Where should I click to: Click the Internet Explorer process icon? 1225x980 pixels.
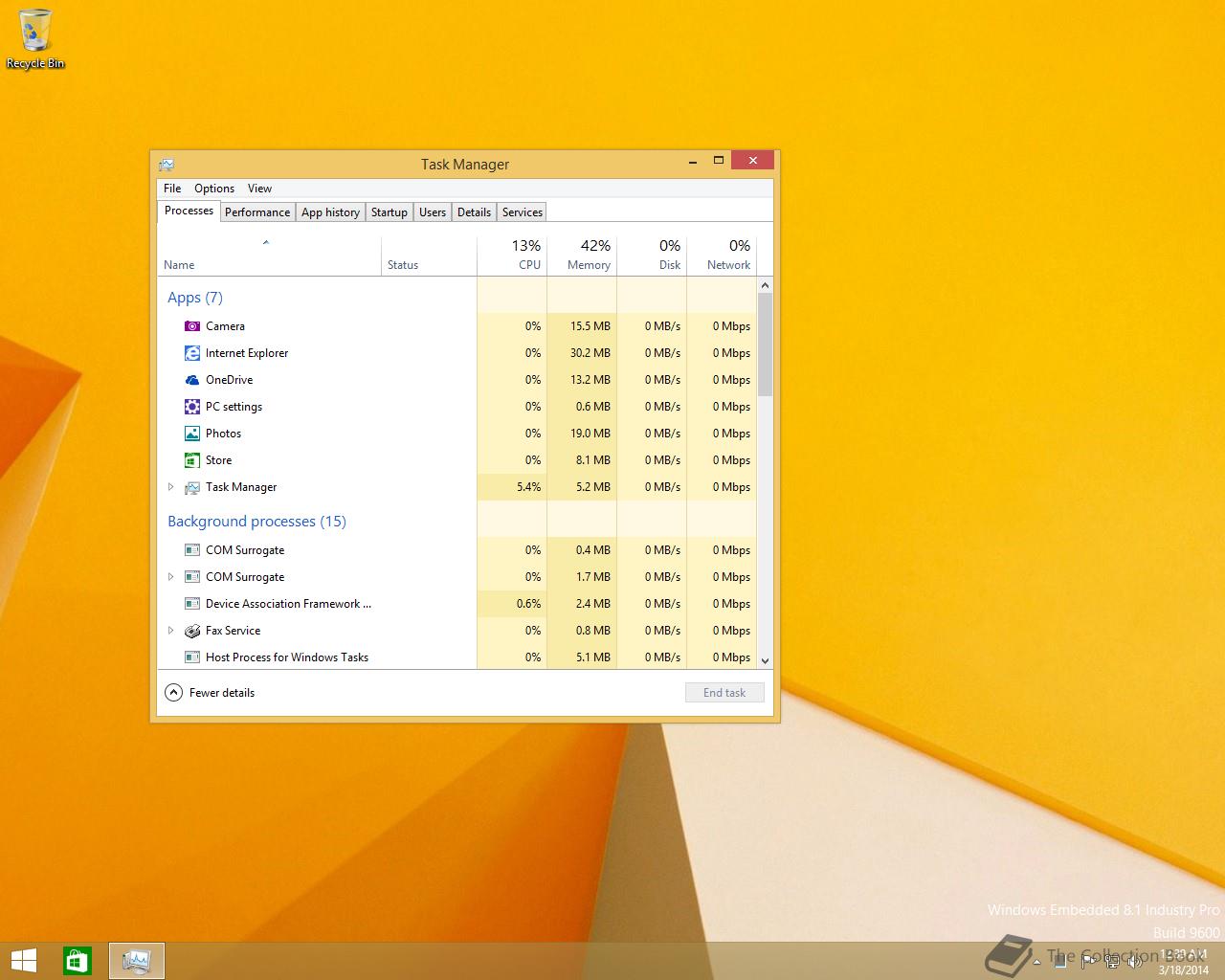pyautogui.click(x=192, y=353)
